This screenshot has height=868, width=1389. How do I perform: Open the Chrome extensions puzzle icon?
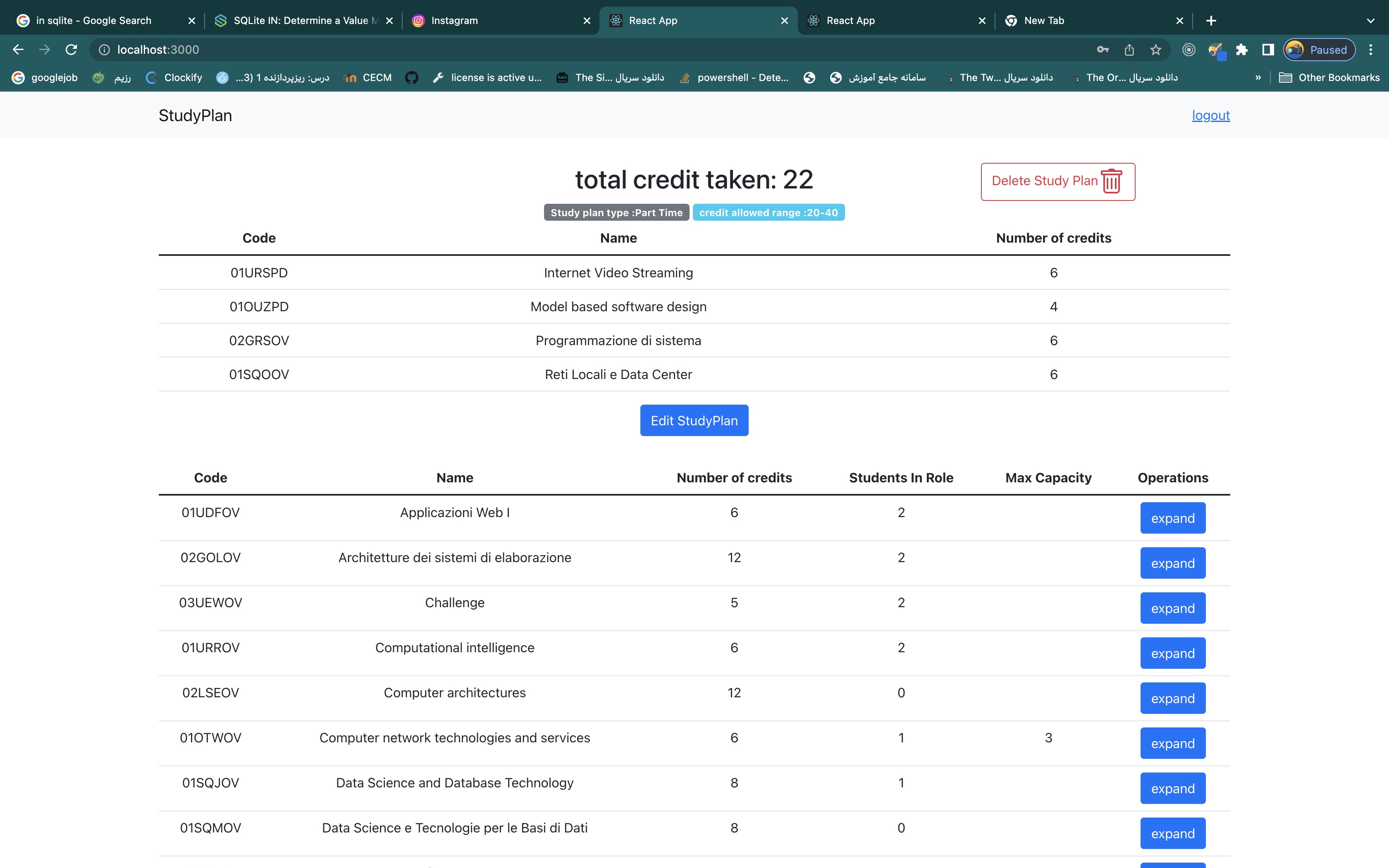pos(1241,50)
